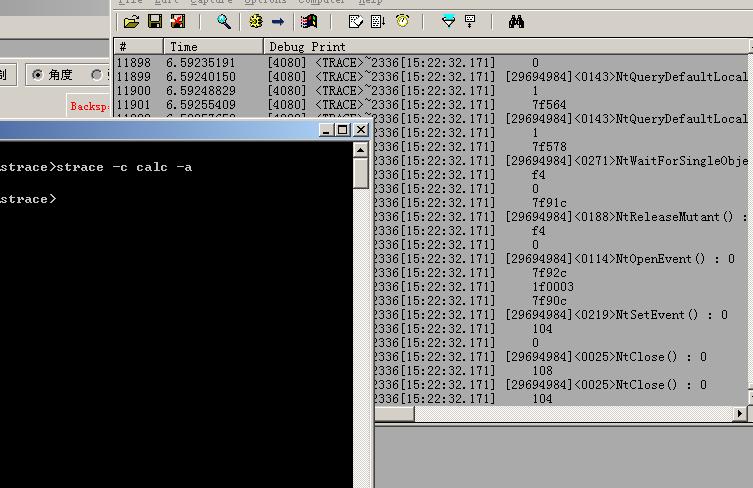The width and height of the screenshot is (753, 488).
Task: Click the Open log file icon
Action: click(x=131, y=21)
